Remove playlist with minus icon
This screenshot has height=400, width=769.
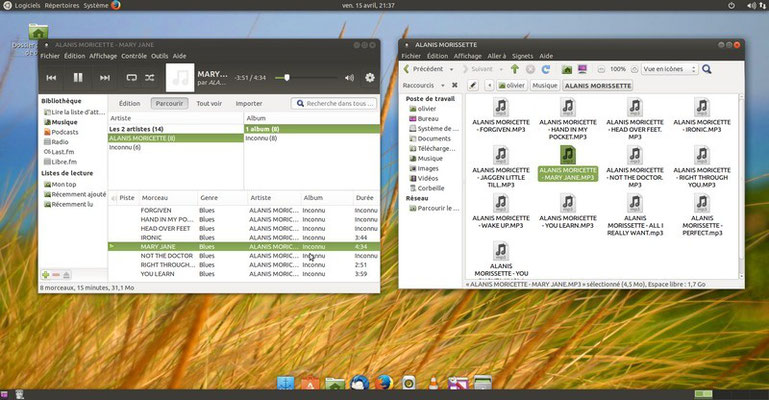click(56, 275)
